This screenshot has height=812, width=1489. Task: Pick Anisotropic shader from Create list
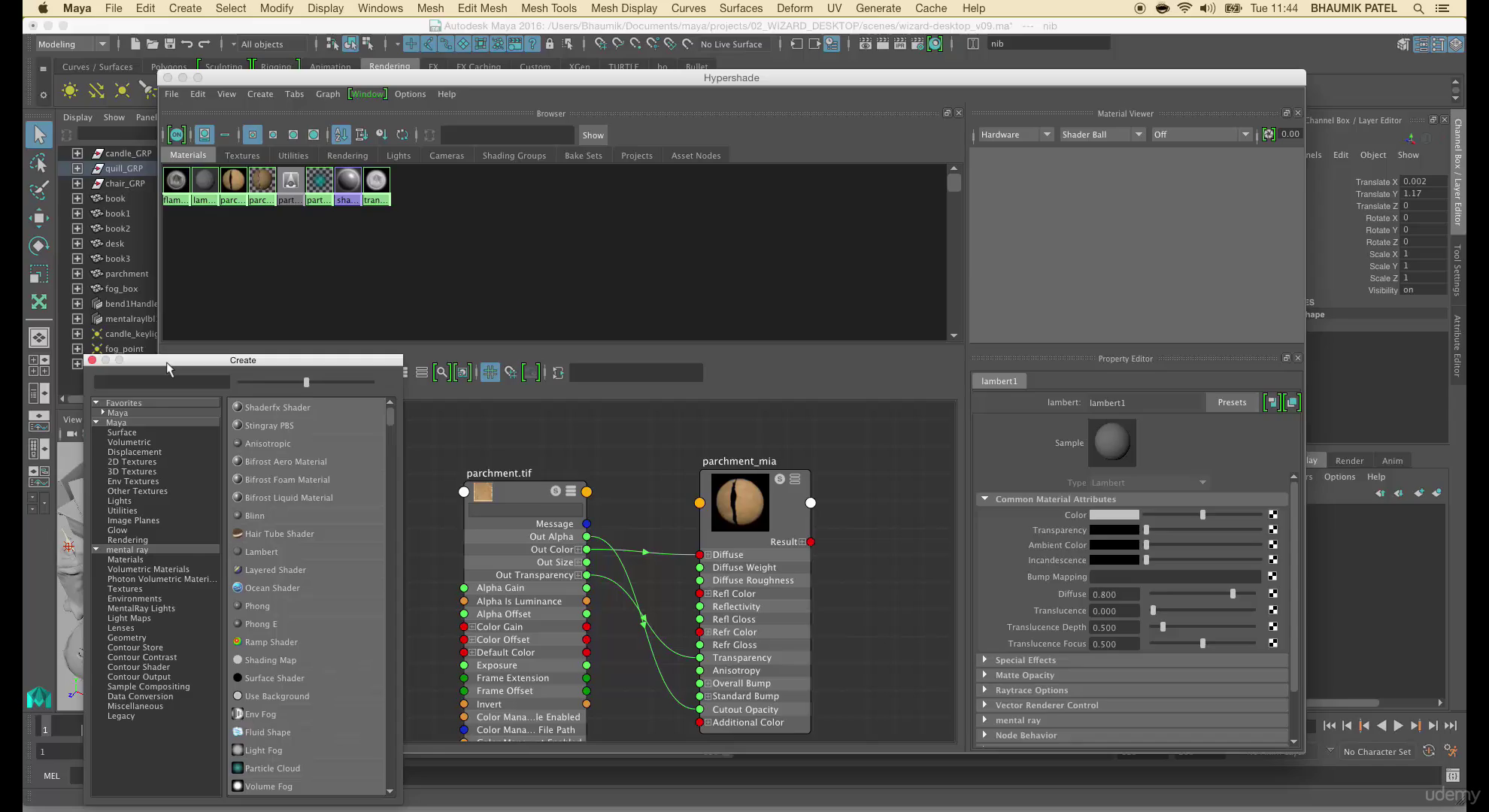click(267, 444)
